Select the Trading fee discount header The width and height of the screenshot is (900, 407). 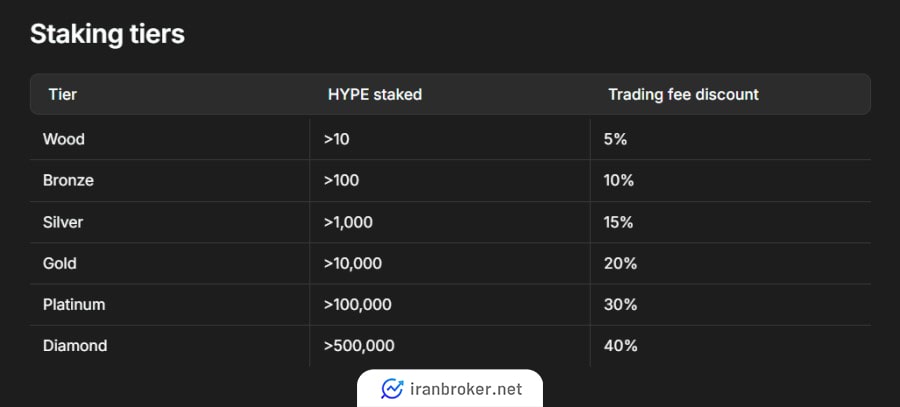click(x=683, y=94)
